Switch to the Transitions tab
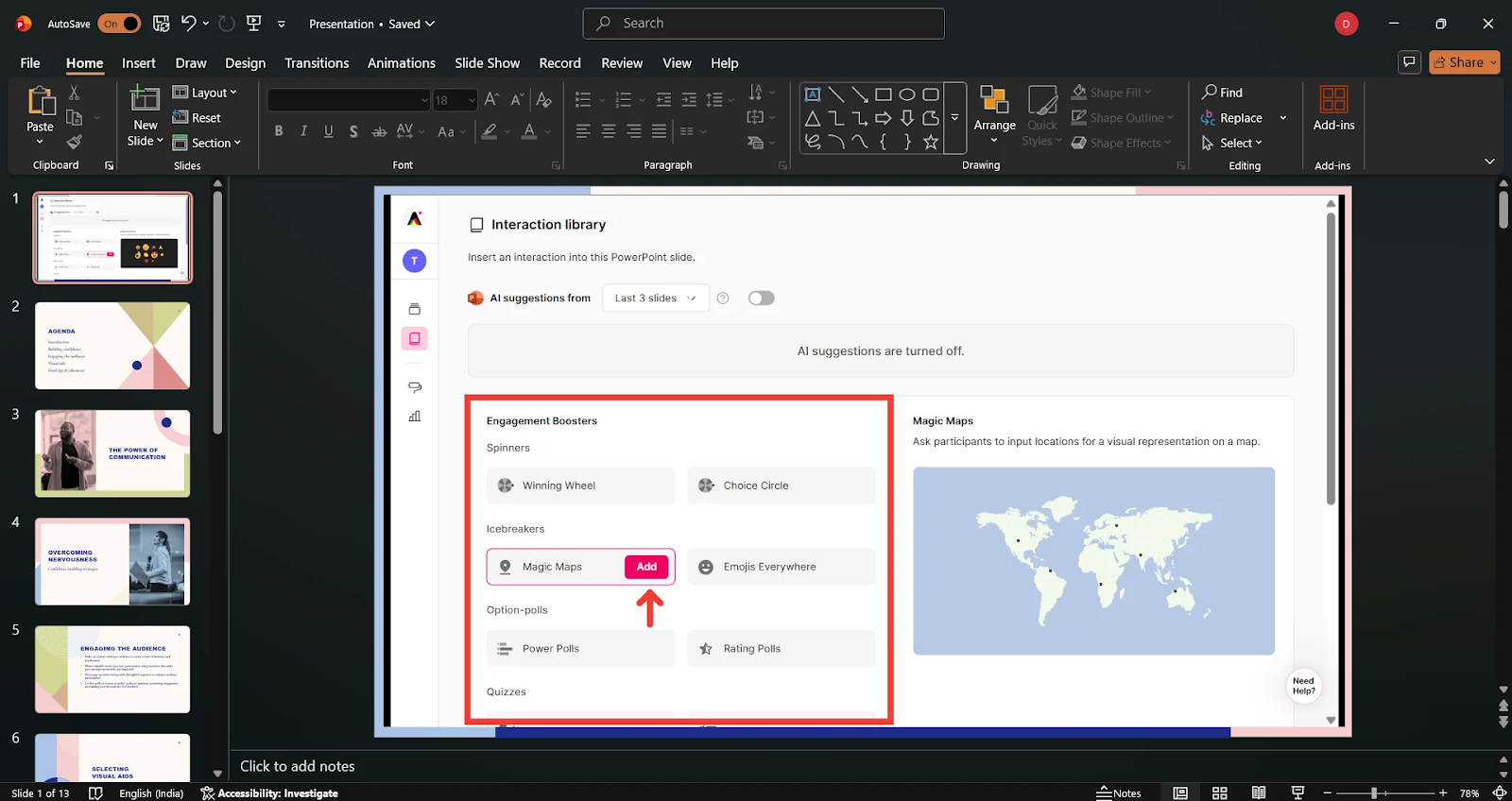Image resolution: width=1512 pixels, height=801 pixels. 317,63
